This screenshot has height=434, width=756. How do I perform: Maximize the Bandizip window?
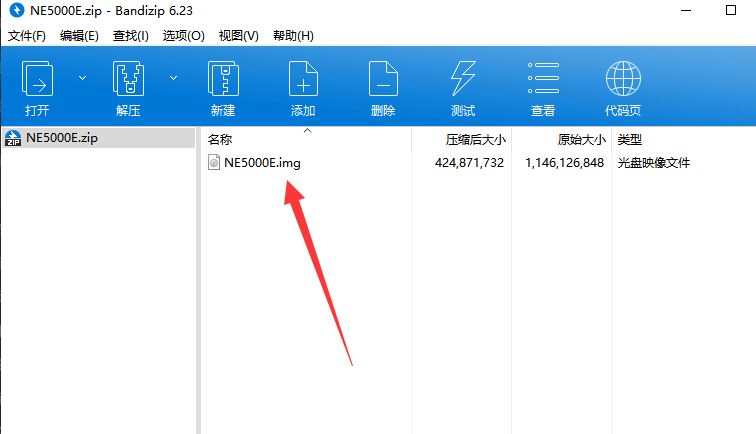tap(731, 10)
